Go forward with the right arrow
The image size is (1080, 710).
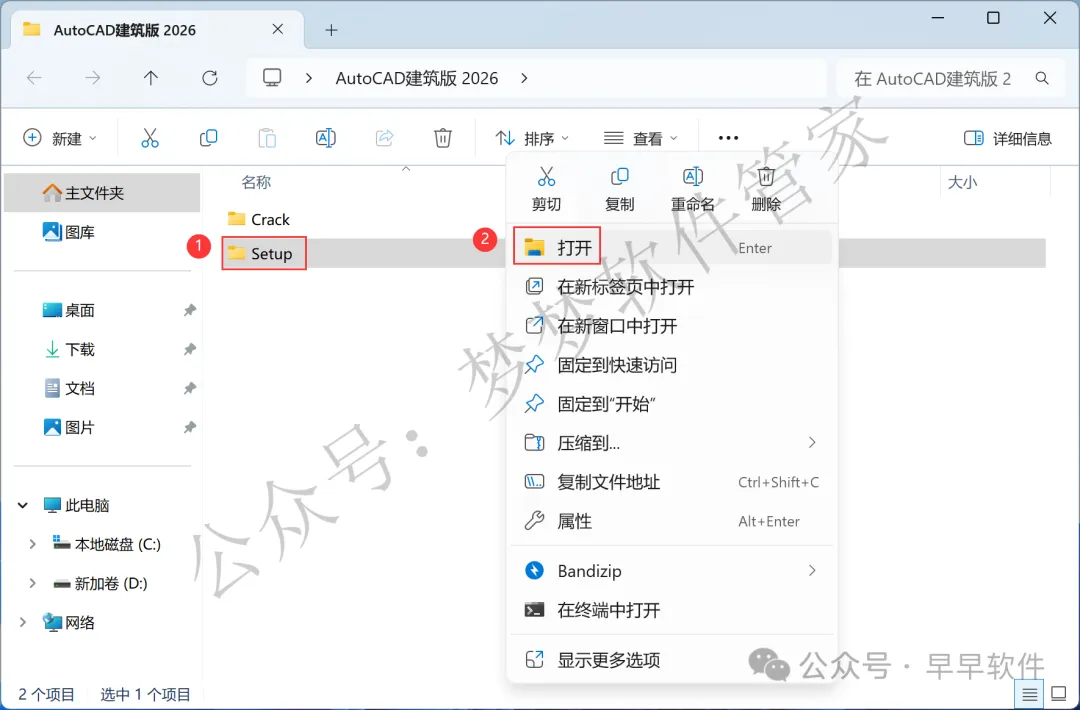point(92,78)
